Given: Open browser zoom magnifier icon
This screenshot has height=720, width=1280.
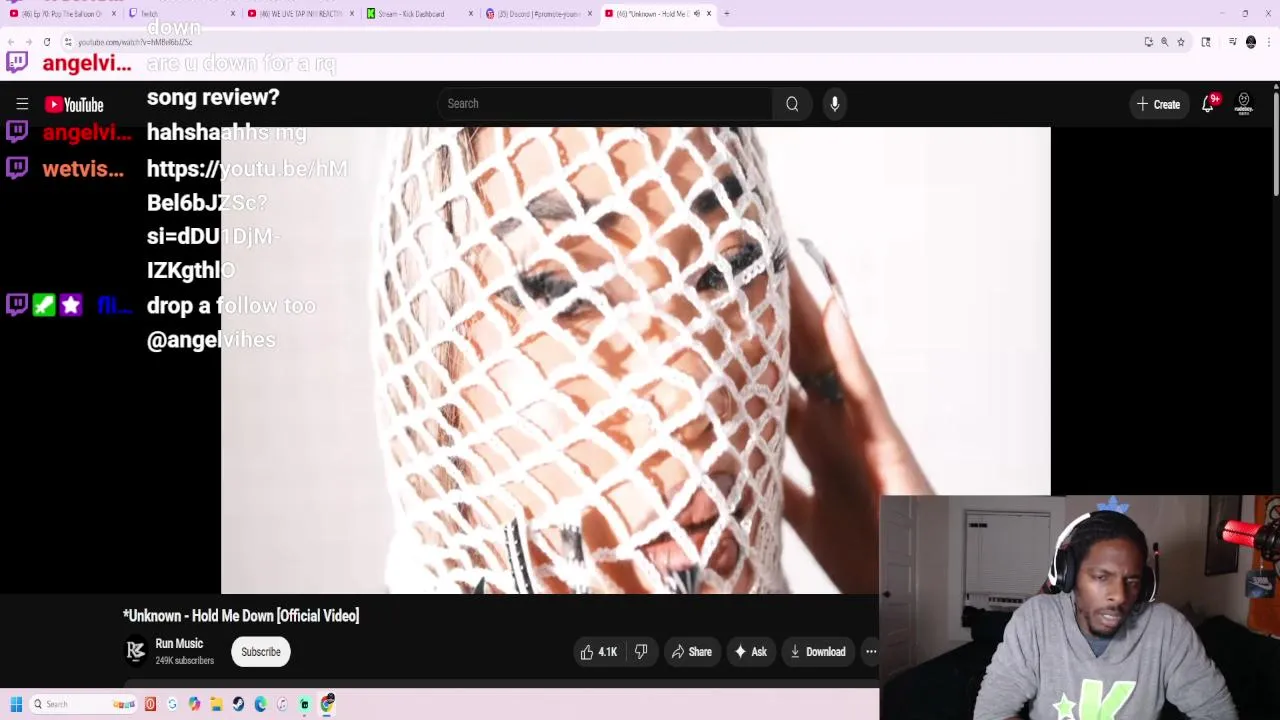Looking at the screenshot, I should click(x=1165, y=42).
